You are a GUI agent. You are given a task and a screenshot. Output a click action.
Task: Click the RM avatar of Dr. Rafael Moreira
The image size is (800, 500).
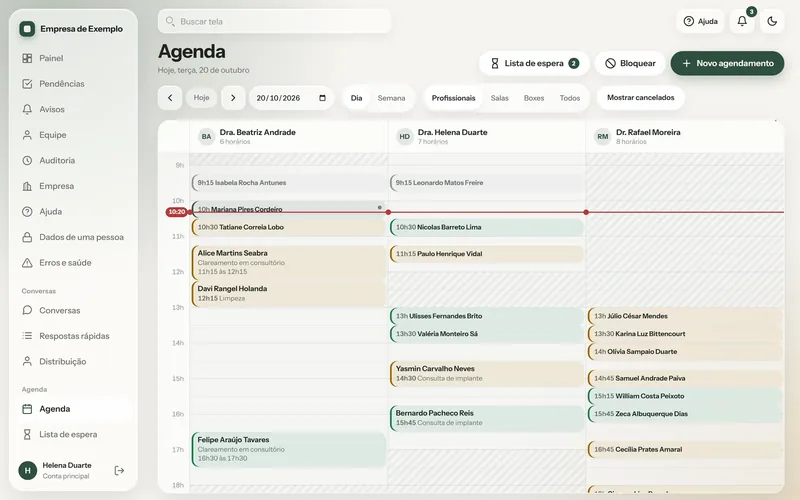click(603, 137)
